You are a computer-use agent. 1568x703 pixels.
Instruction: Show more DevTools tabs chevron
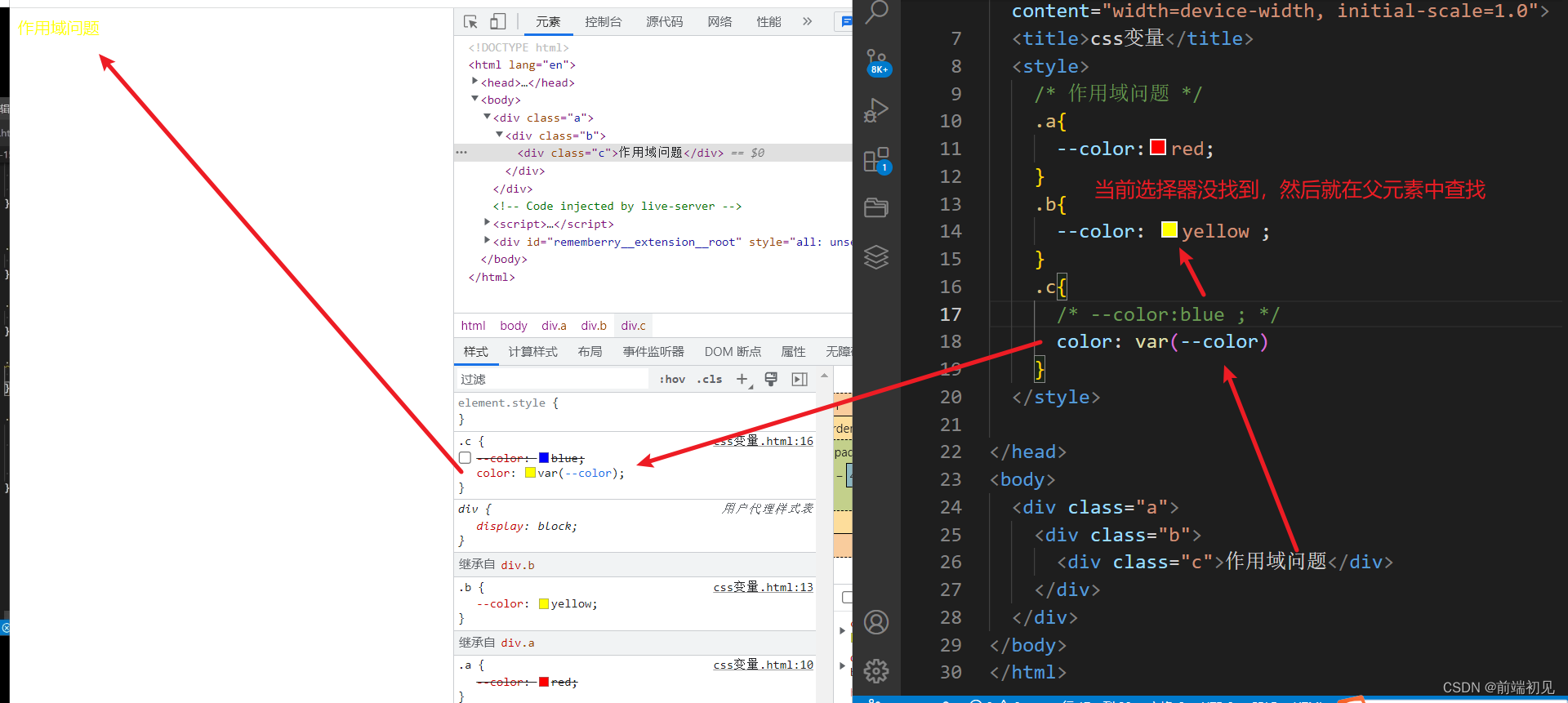807,21
